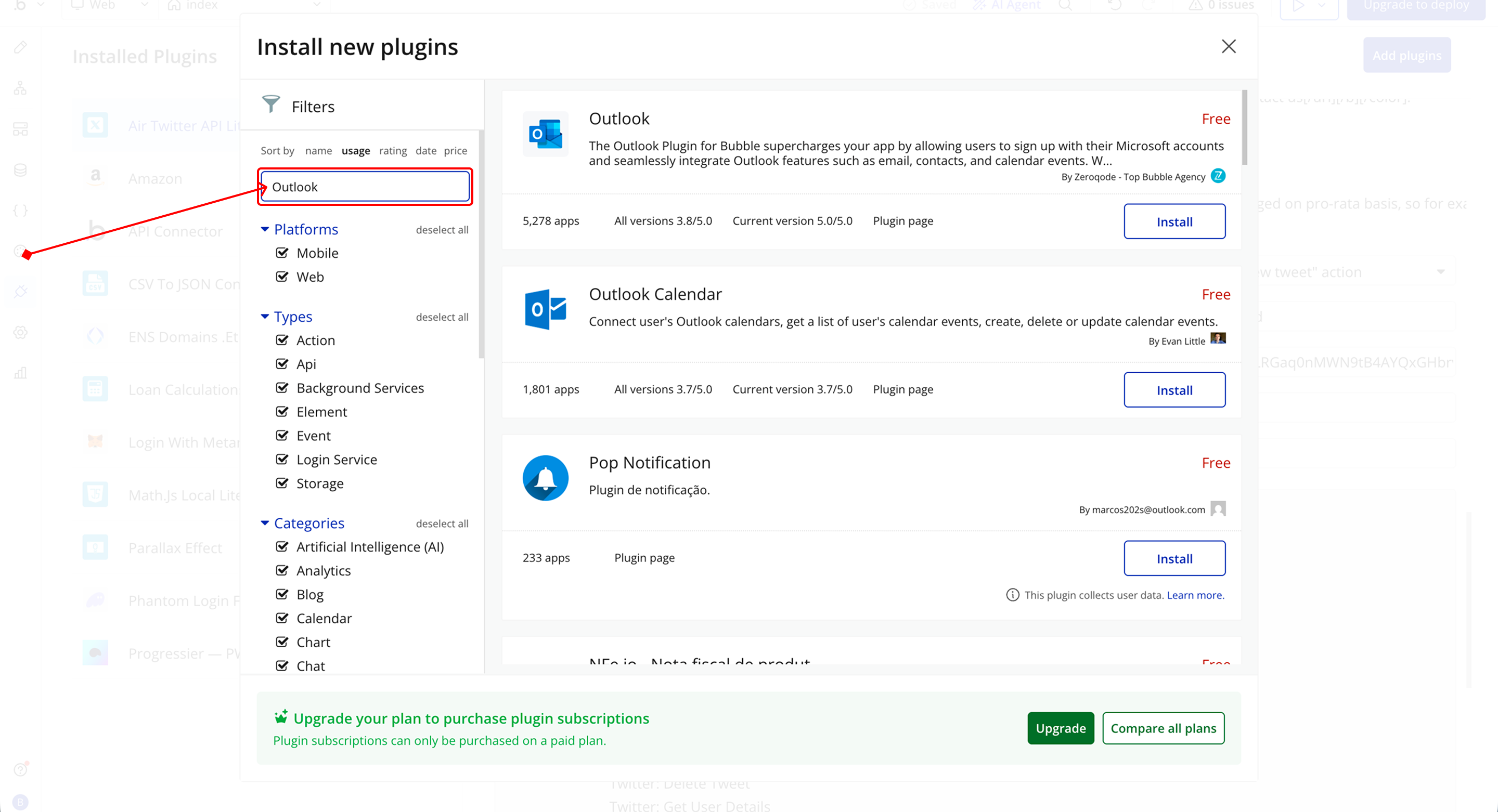1498x812 pixels.
Task: Click the Pop Notification bell icon
Action: tap(545, 478)
